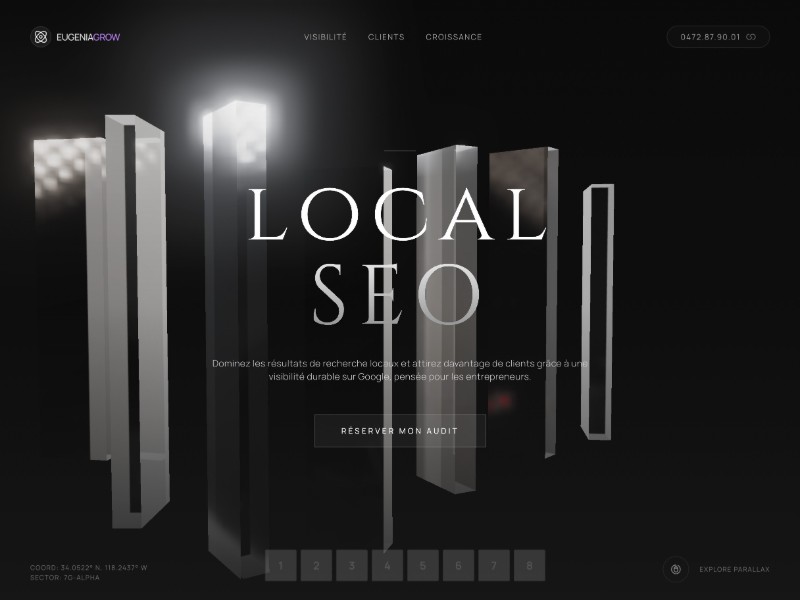Screen dimensions: 800x600
Task: Open the CLIENTS navigation section
Action: [x=386, y=37]
